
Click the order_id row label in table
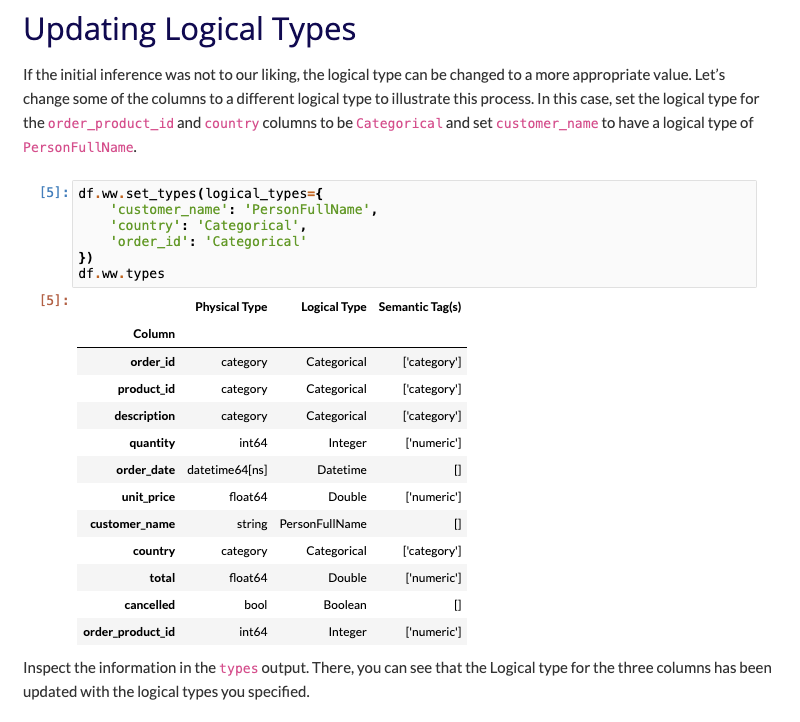point(153,361)
